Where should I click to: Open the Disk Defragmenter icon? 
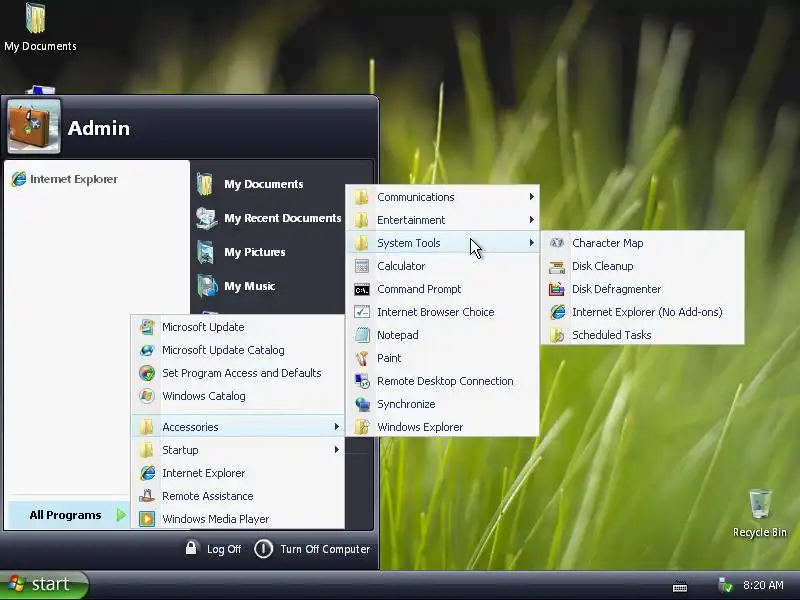click(557, 289)
